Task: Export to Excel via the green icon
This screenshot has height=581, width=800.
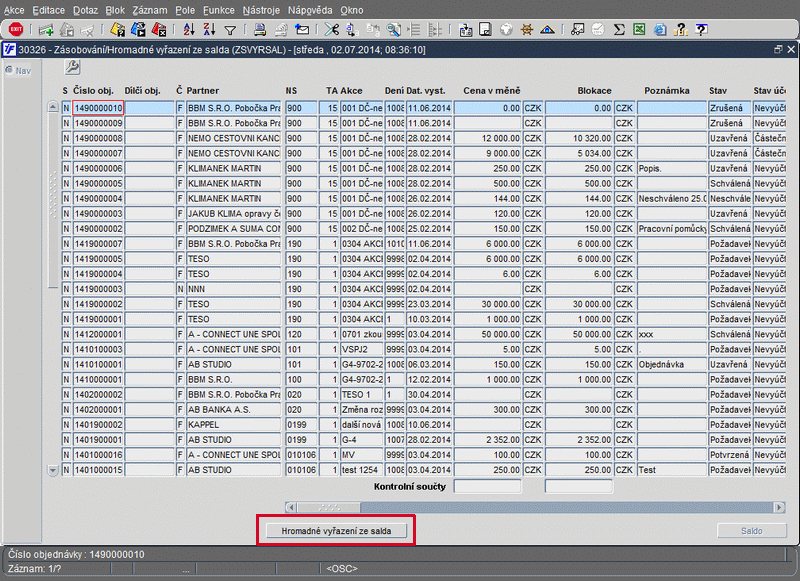Action: tap(639, 30)
